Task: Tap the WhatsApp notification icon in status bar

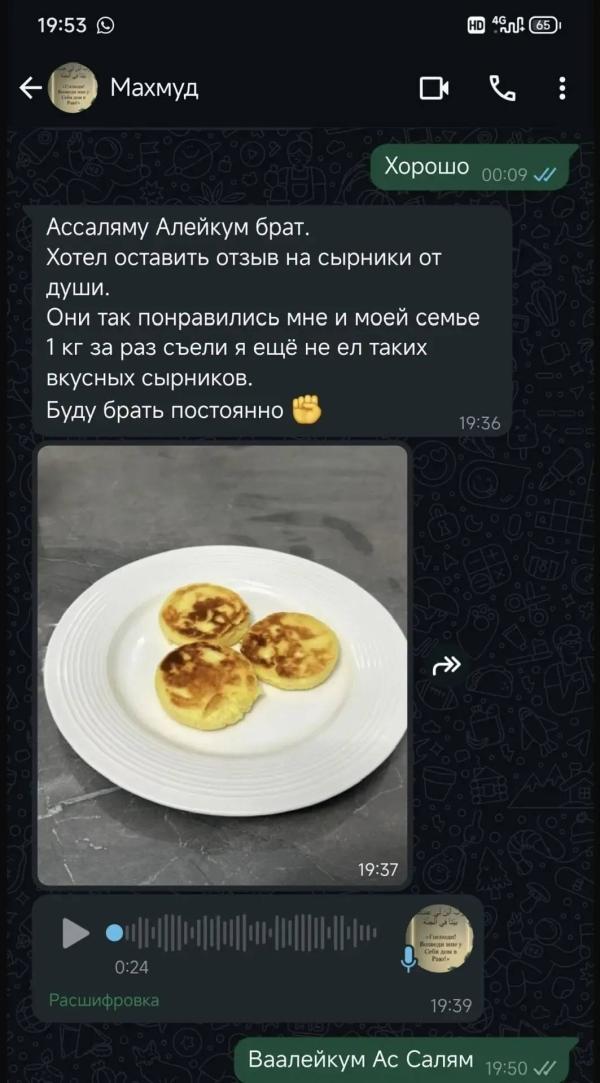Action: click(106, 26)
